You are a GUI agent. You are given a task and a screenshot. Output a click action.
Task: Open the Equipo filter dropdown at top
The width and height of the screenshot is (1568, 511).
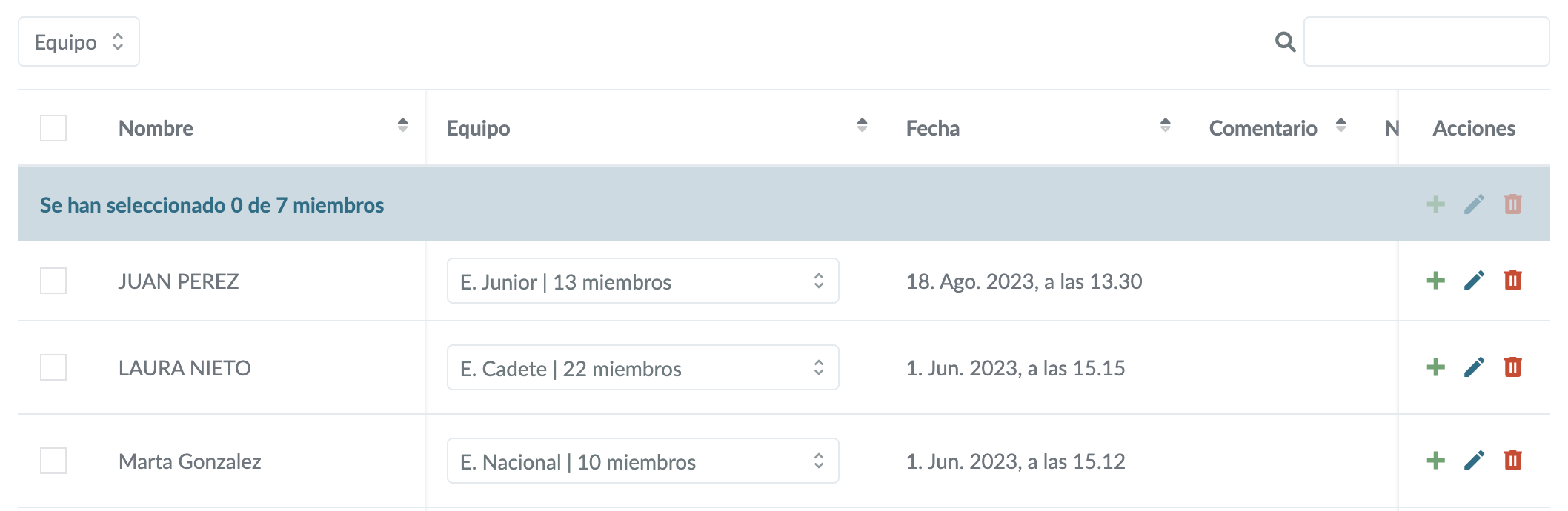tap(79, 42)
